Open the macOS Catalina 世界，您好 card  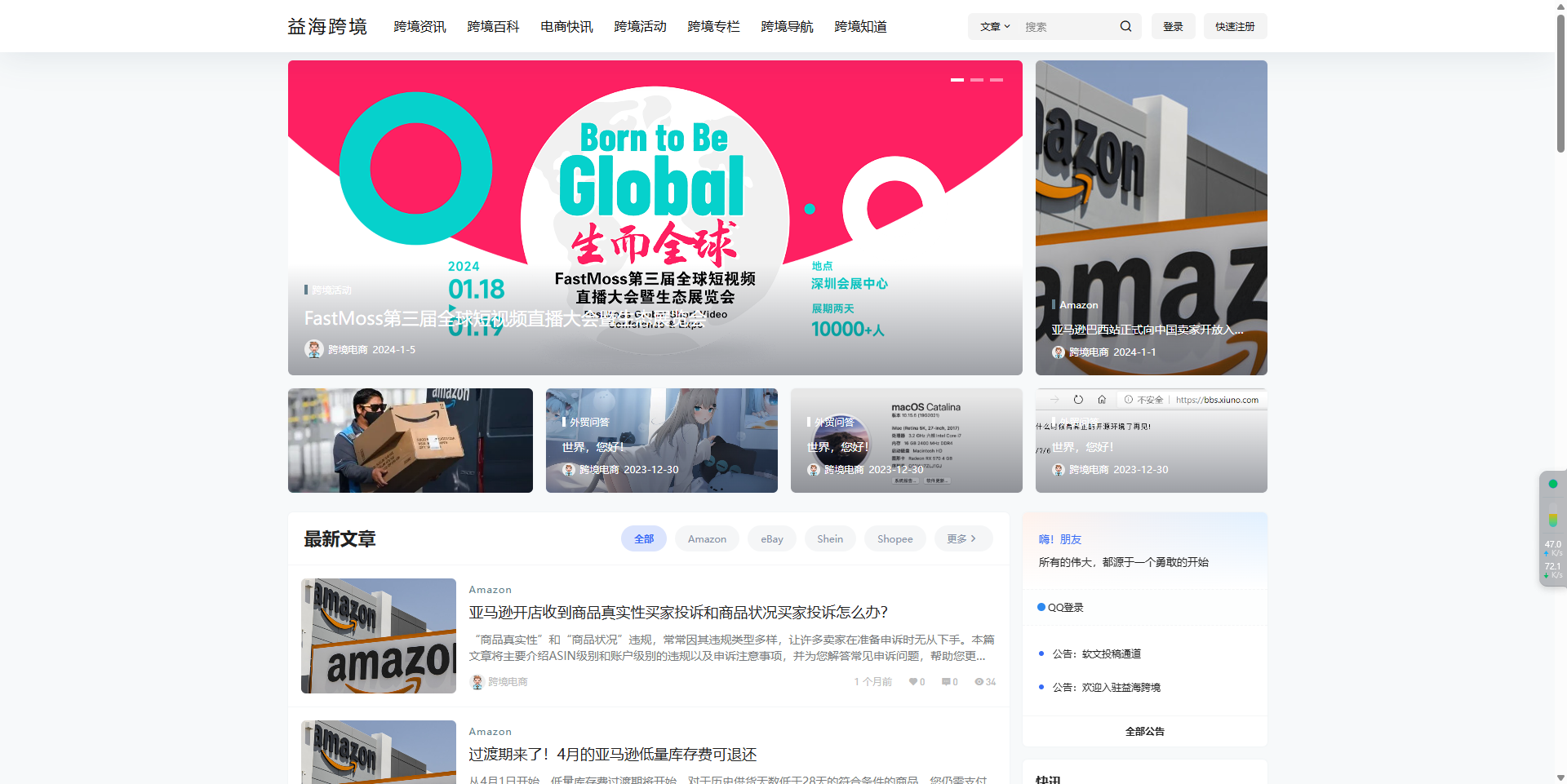(x=906, y=441)
